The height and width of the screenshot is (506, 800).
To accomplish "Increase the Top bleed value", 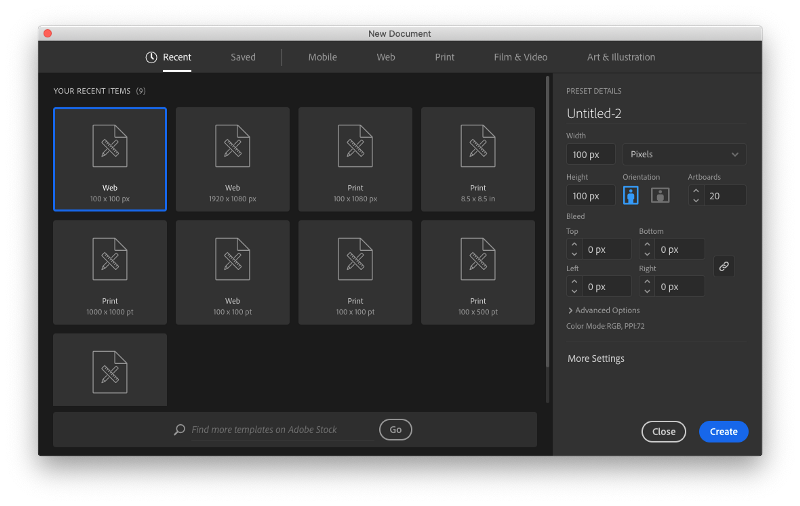I will pos(574,245).
